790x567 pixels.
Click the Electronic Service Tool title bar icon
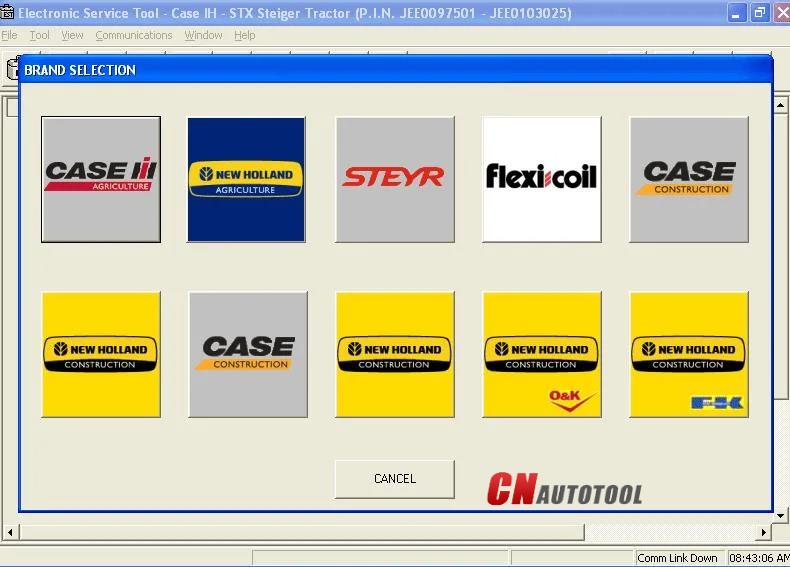pyautogui.click(x=7, y=12)
